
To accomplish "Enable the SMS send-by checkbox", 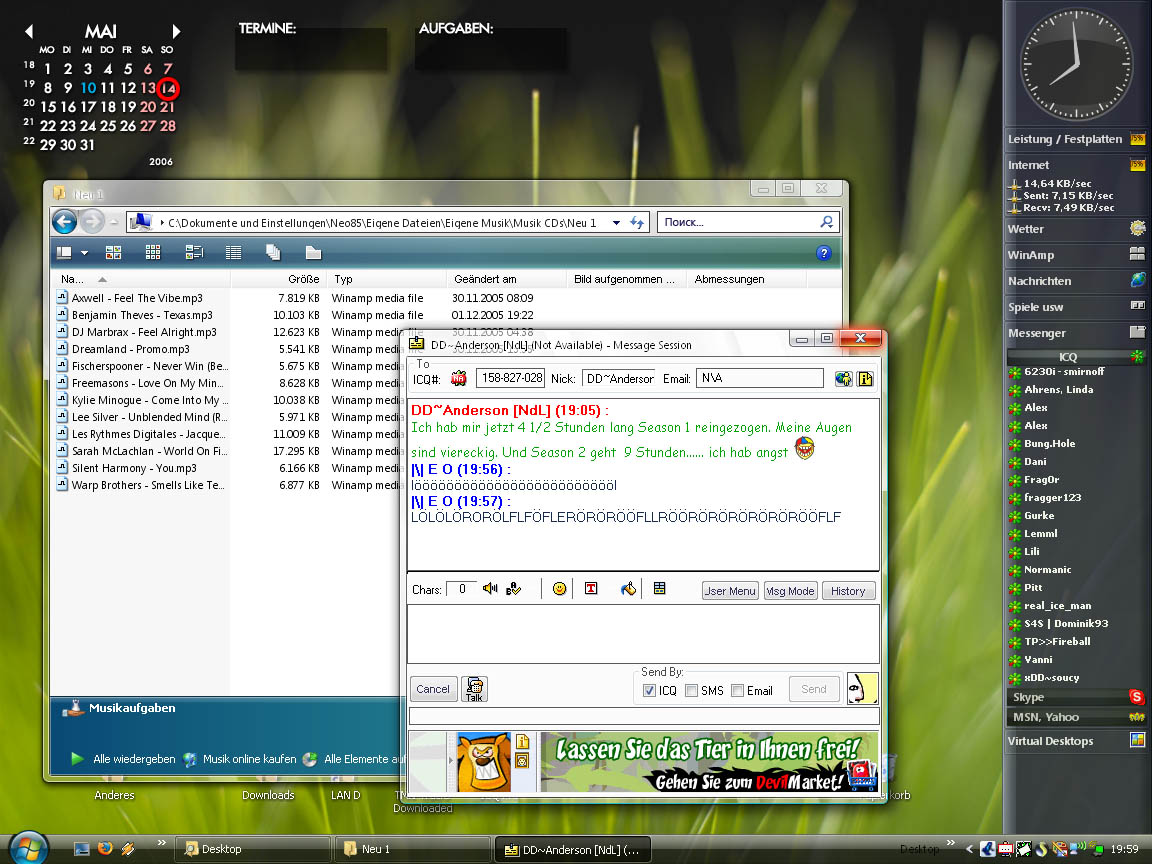I will coord(691,690).
